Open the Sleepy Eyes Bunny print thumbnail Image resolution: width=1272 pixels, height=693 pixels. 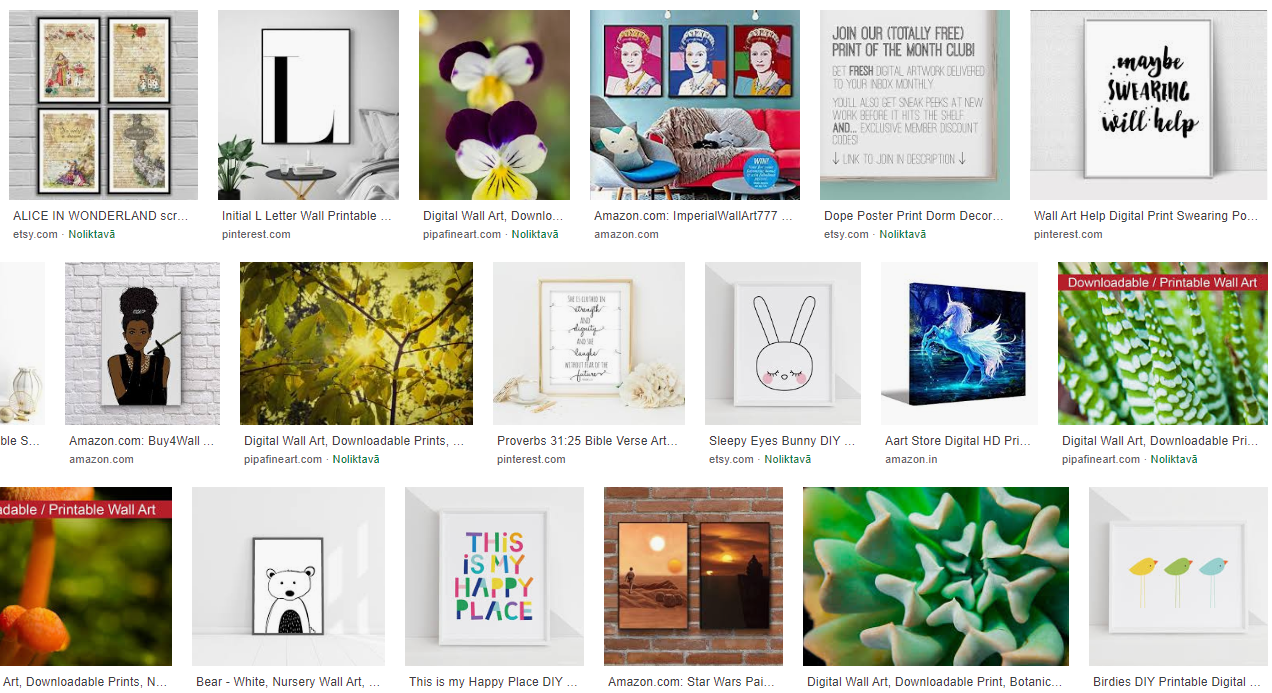[783, 344]
